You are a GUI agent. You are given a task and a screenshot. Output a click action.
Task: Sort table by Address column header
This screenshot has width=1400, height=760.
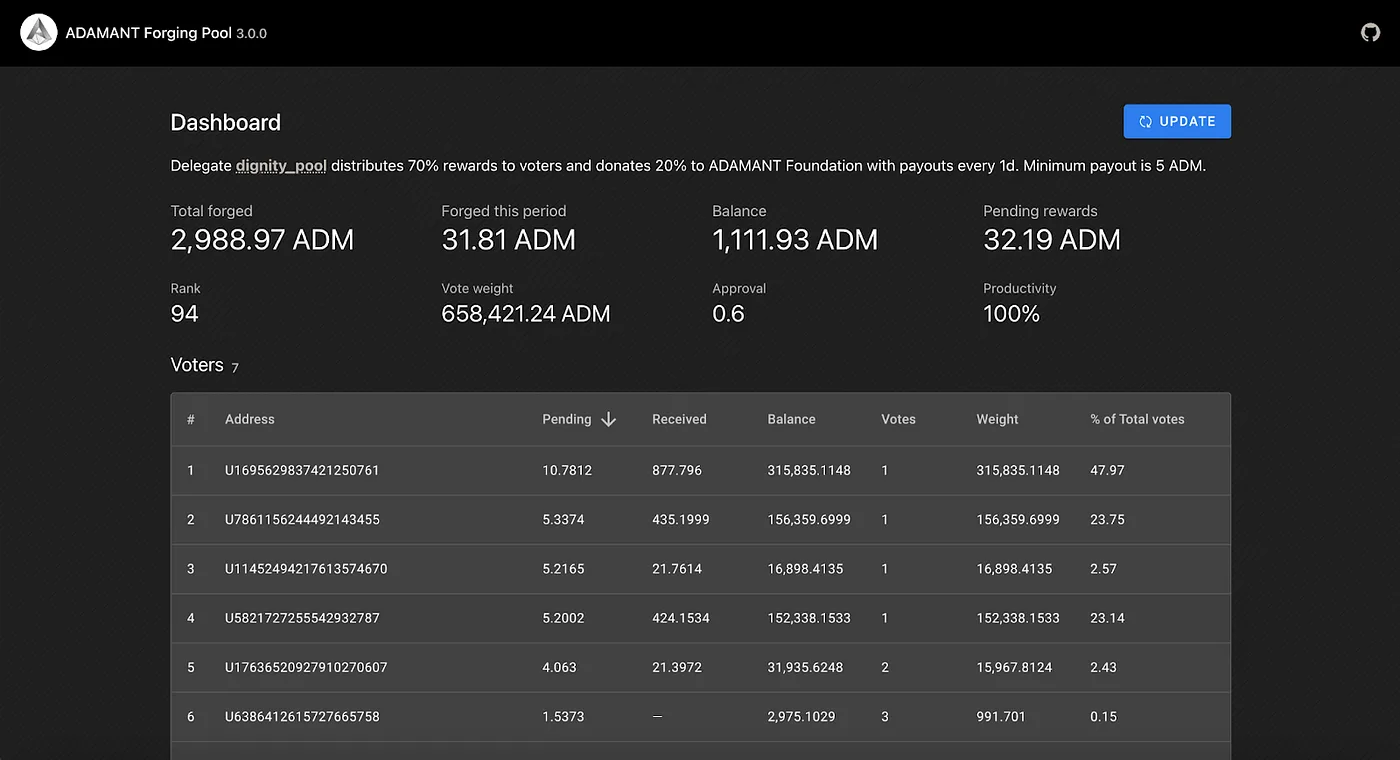tap(250, 419)
